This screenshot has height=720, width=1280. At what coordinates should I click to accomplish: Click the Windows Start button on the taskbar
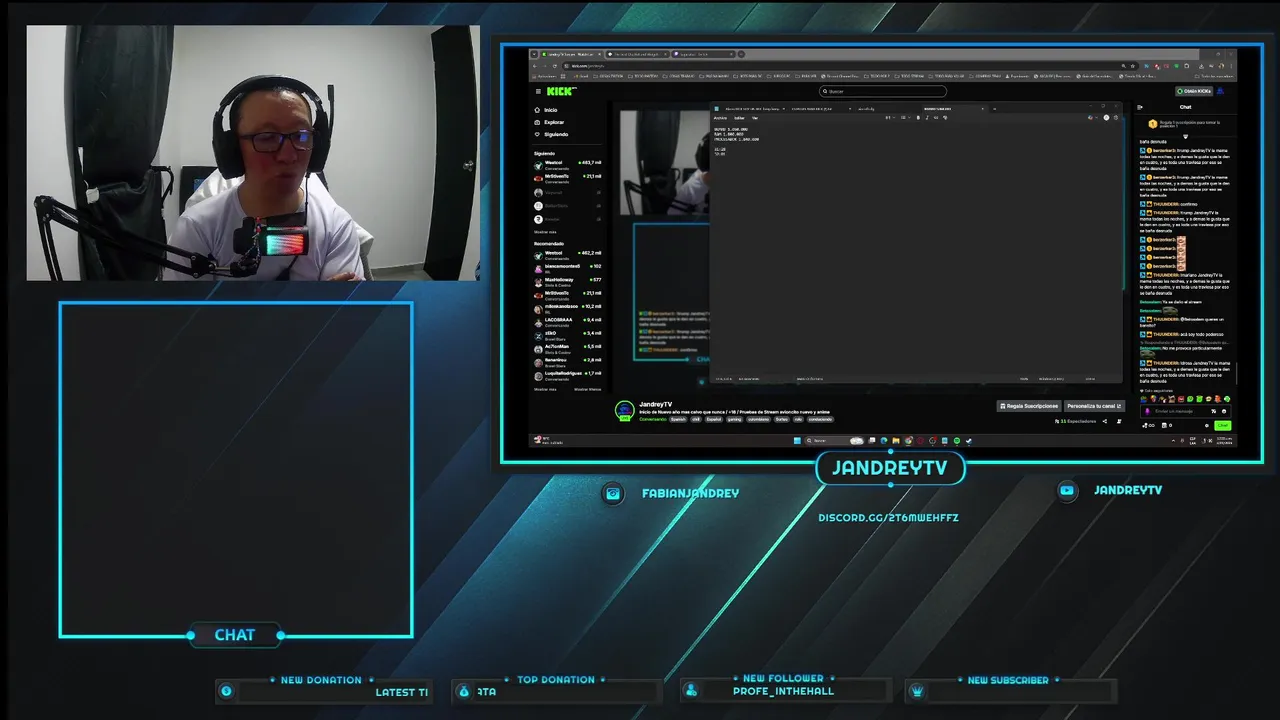click(797, 440)
